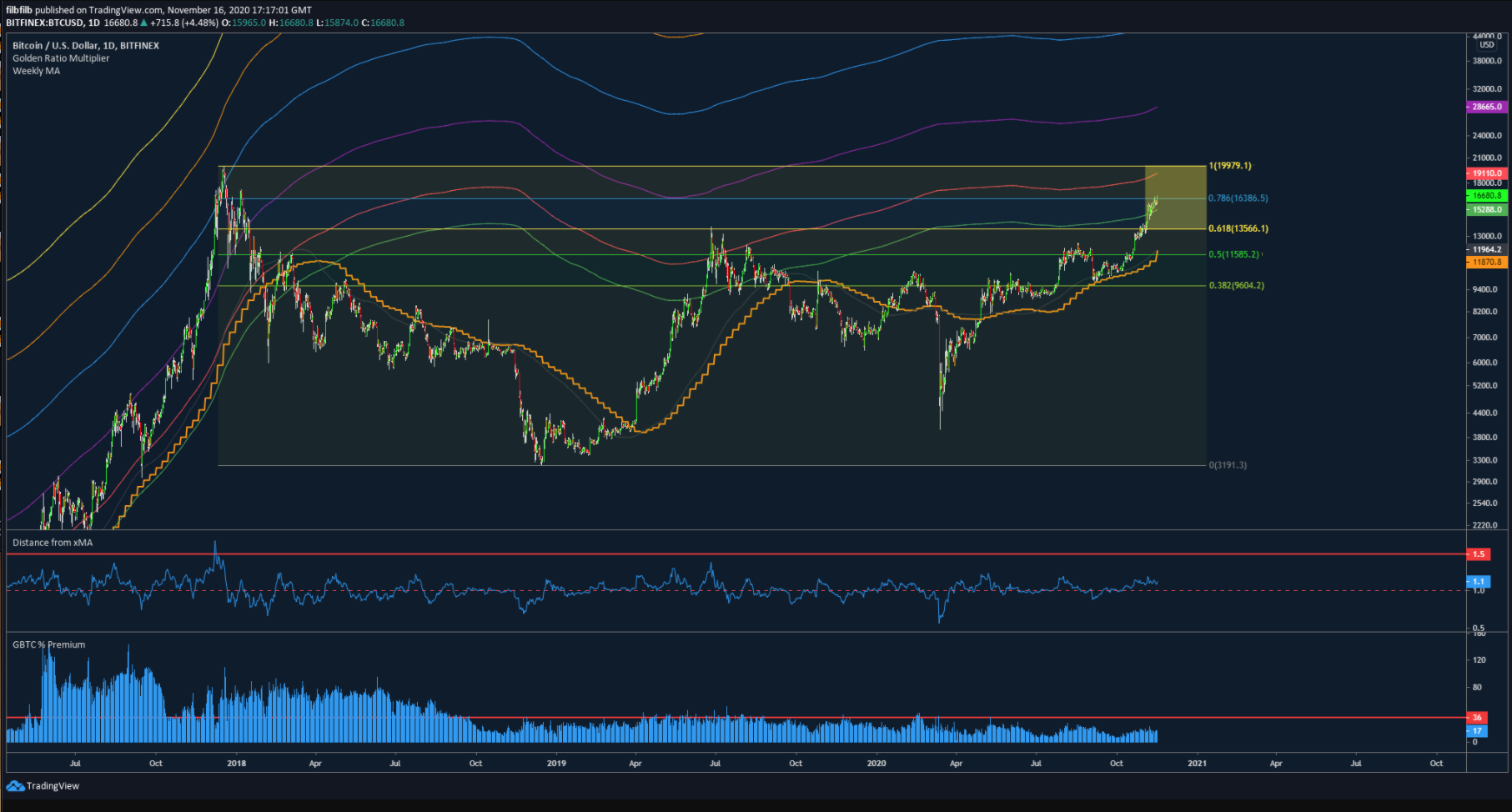Click the 2019 marker on the time axis
The width and height of the screenshot is (1512, 812).
[556, 763]
